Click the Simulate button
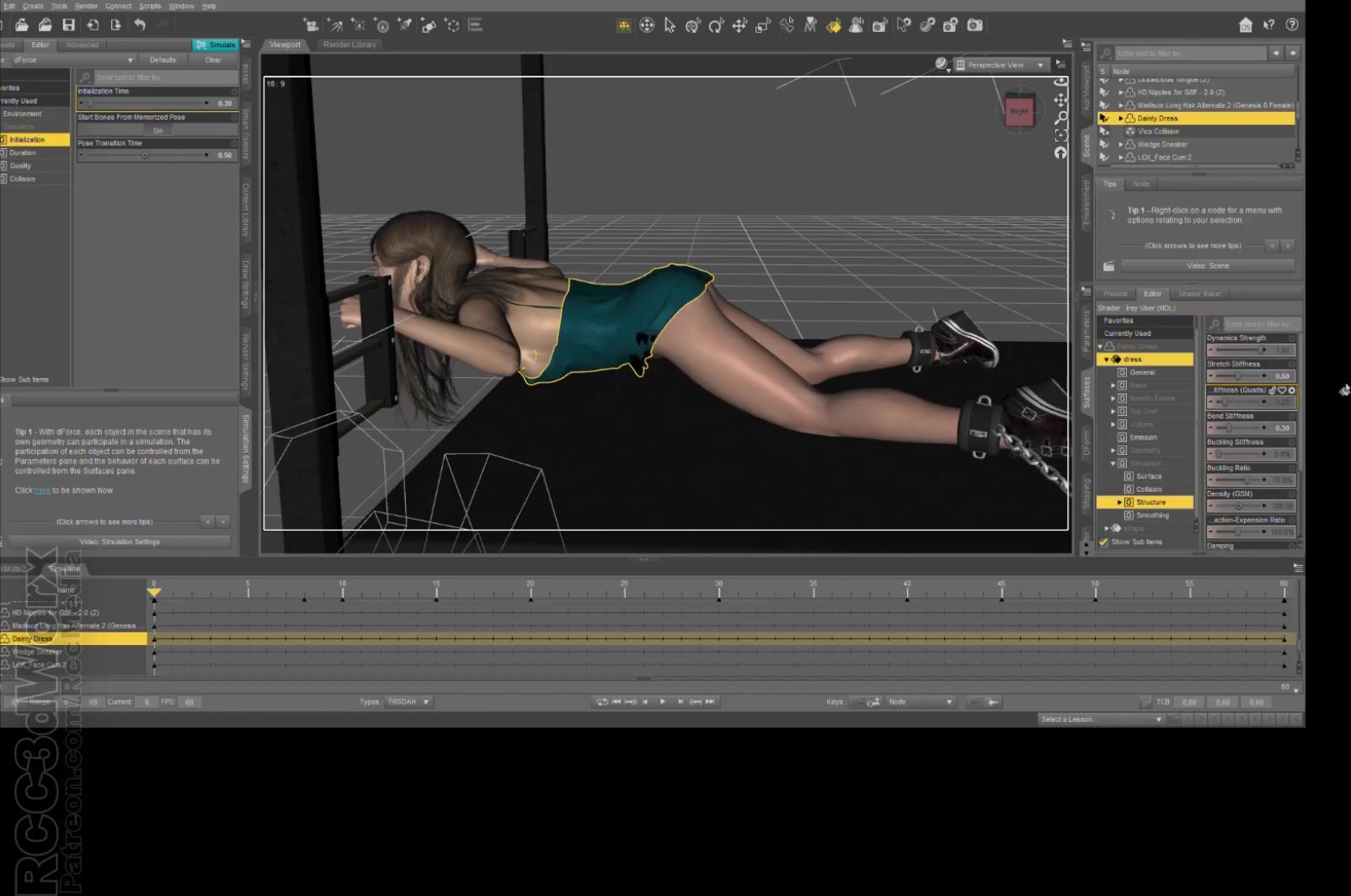 click(216, 45)
